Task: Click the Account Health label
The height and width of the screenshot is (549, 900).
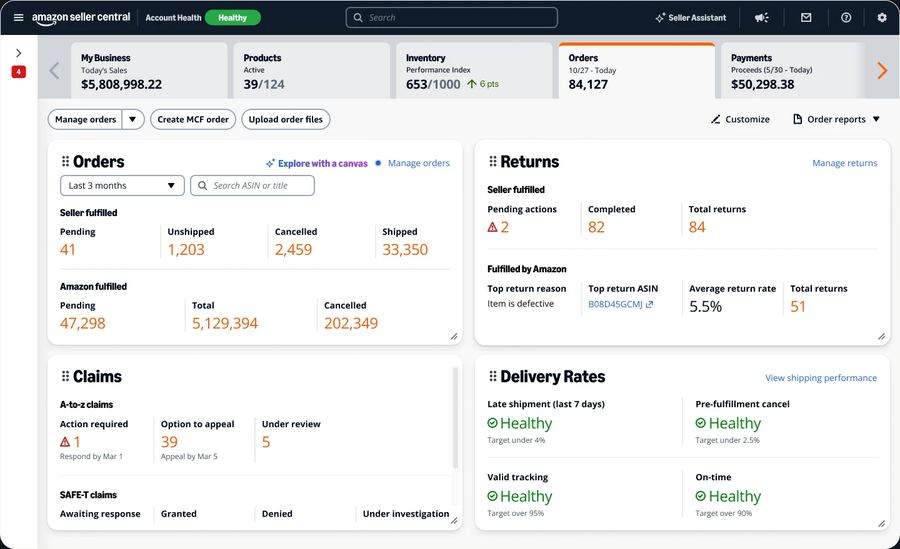Action: (x=173, y=18)
